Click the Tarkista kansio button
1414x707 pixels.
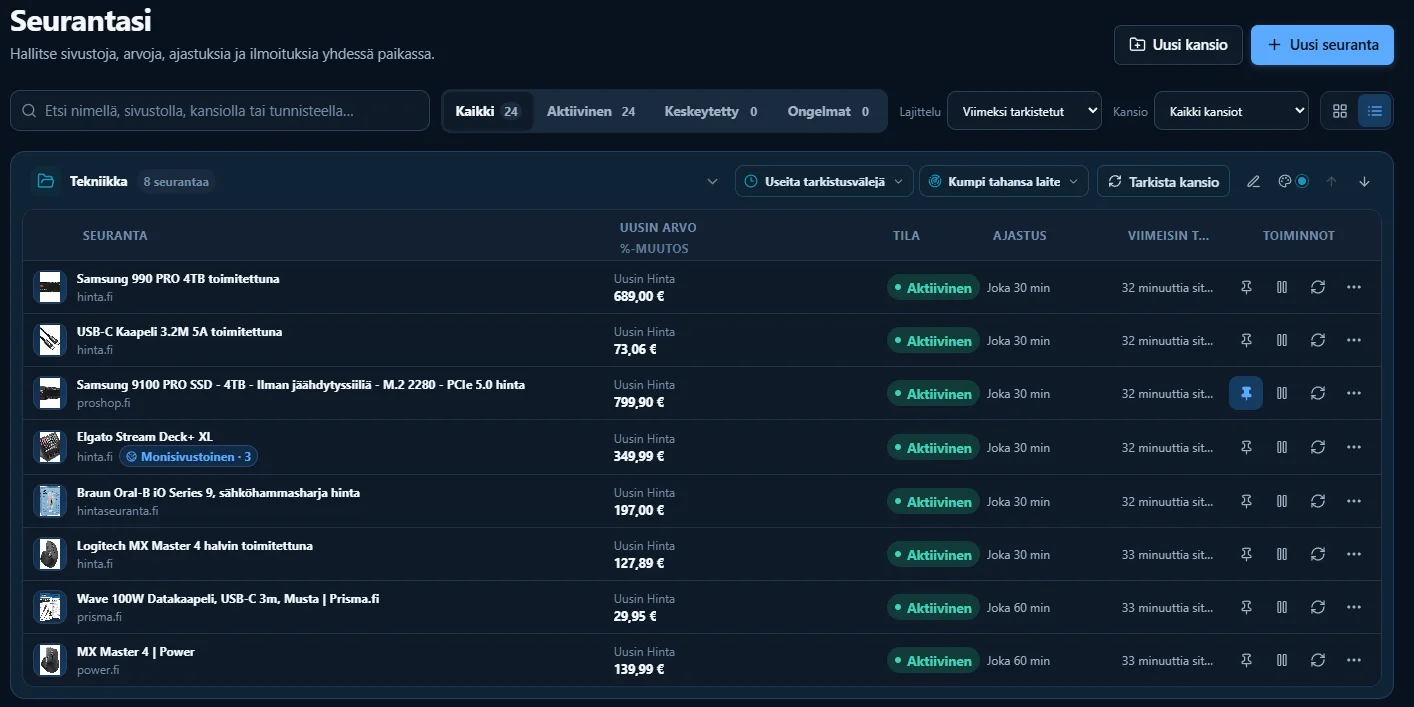tap(1164, 181)
